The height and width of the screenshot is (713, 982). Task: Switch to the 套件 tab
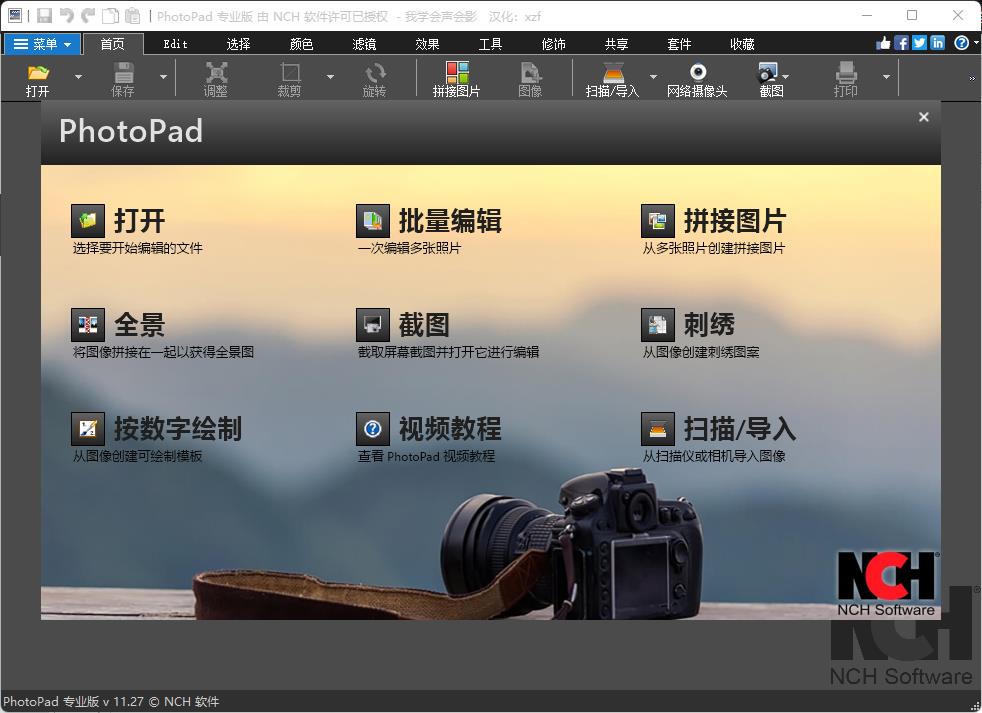(x=680, y=44)
